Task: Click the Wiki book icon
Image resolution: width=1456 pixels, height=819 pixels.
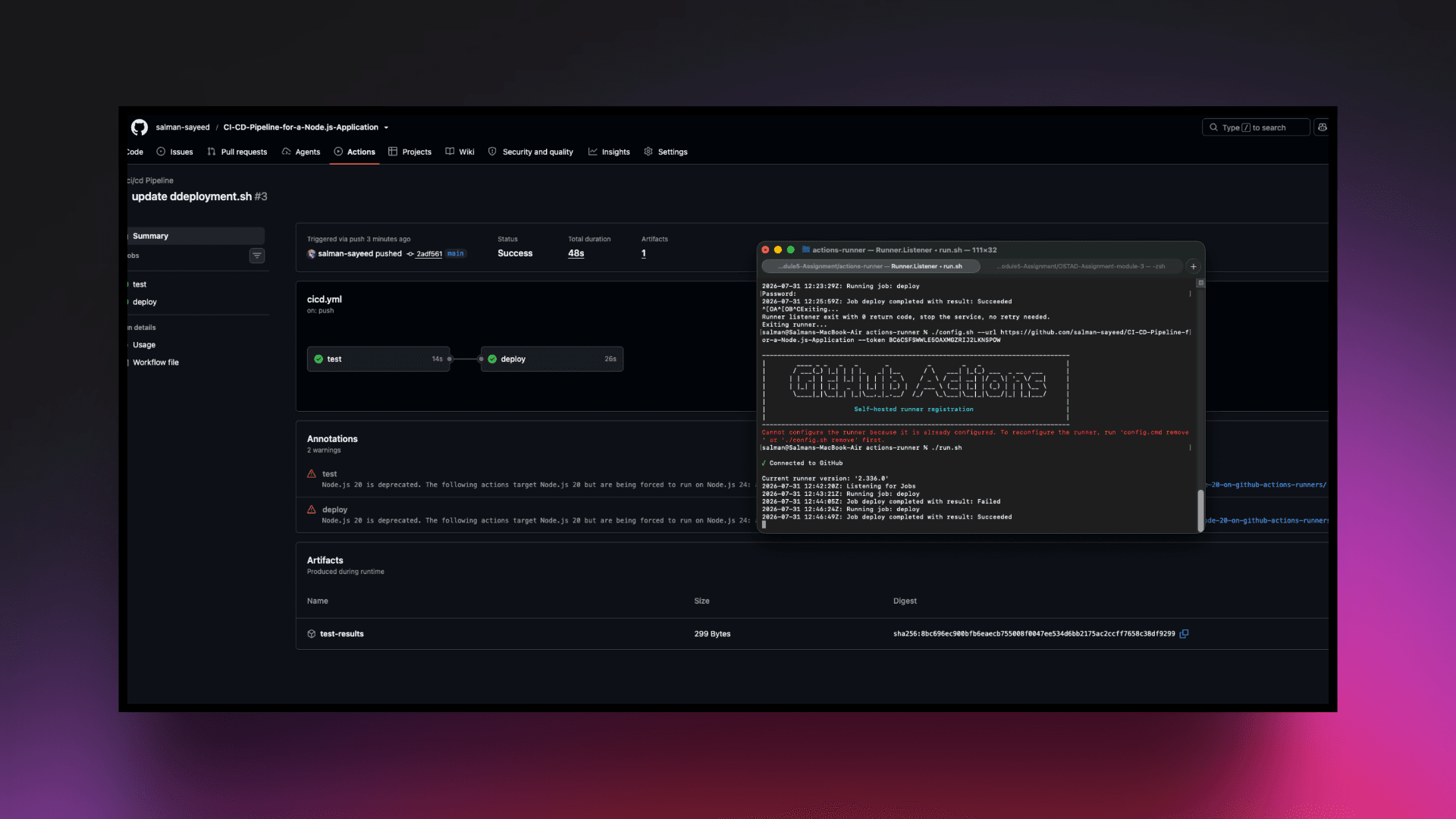Action: click(450, 152)
